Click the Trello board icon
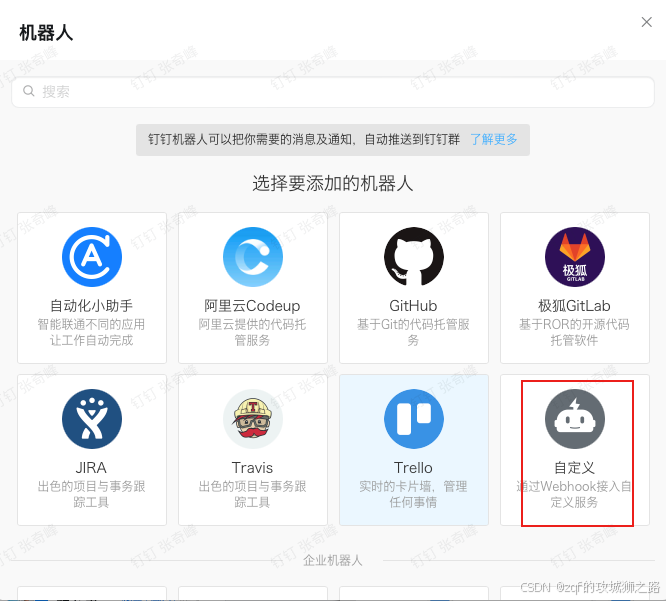This screenshot has height=601, width=666. click(414, 419)
